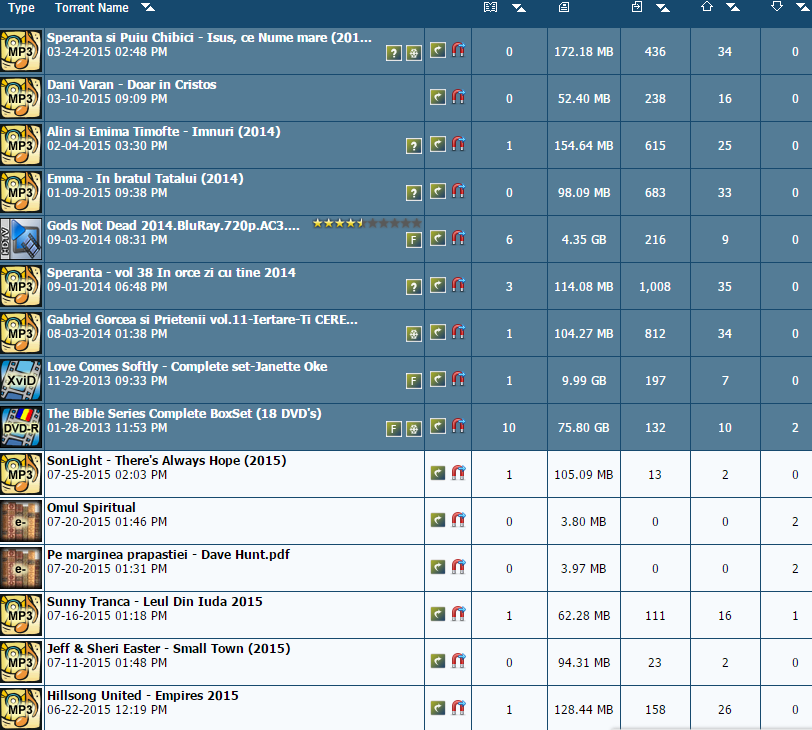Screen dimensions: 812x730
Task: Open Speranta si Puiu Chibici torrent details
Action: (209, 38)
